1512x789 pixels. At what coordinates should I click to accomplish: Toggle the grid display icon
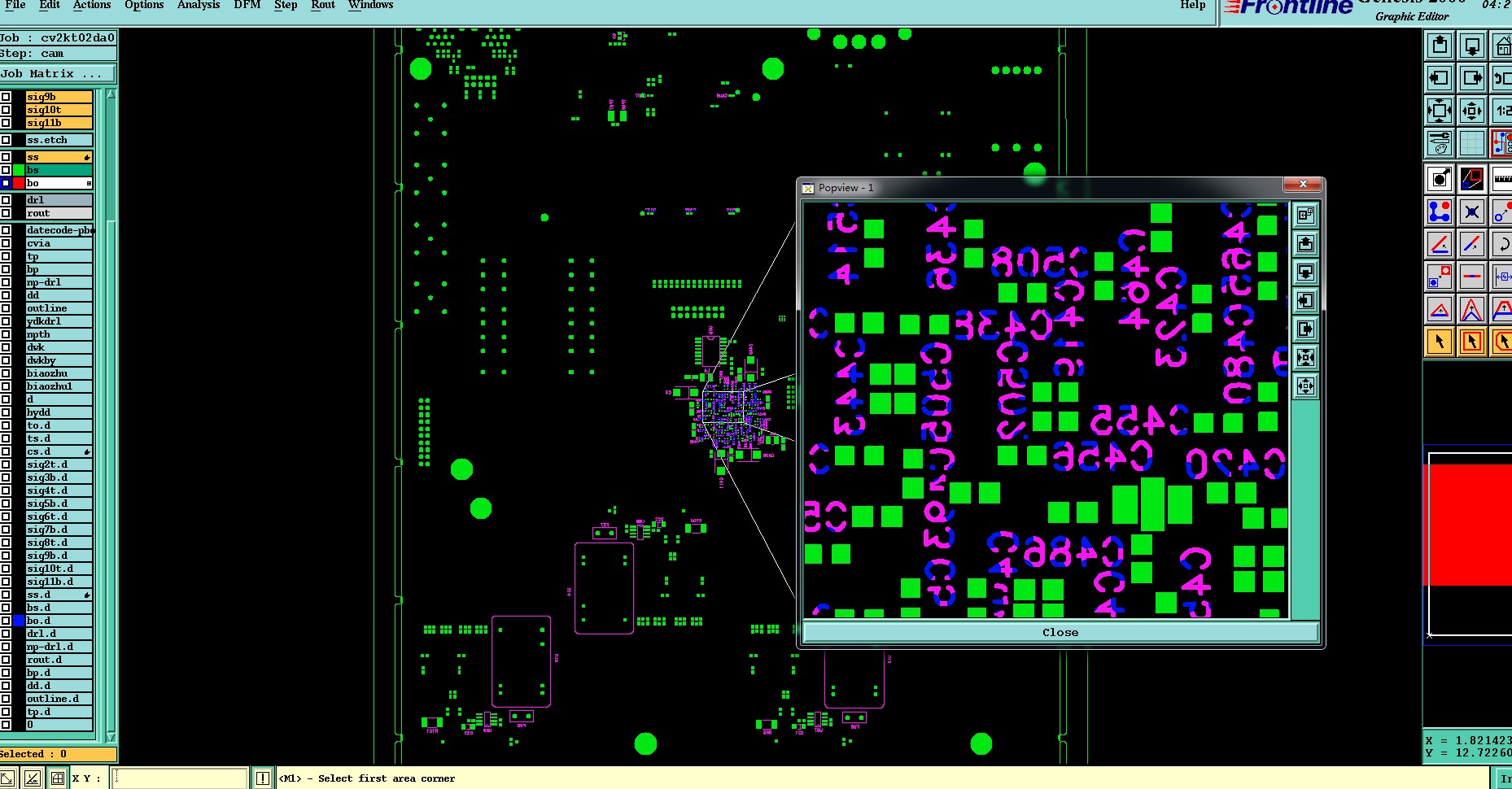[x=1472, y=143]
